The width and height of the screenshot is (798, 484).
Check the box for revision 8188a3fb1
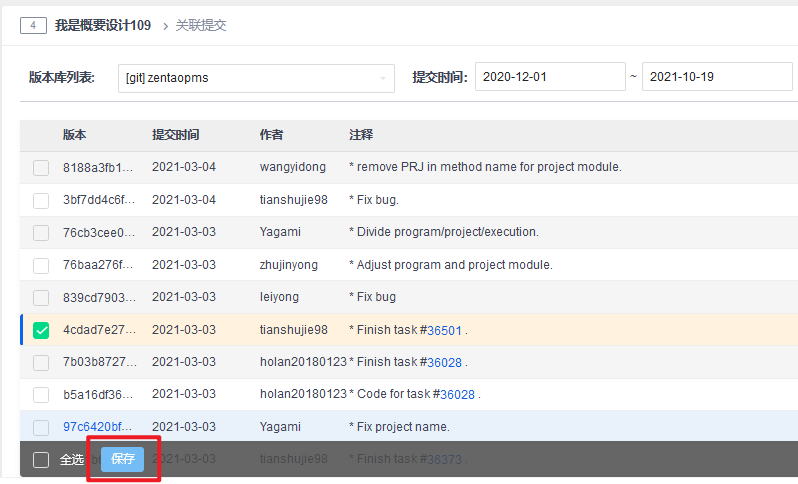(x=41, y=168)
